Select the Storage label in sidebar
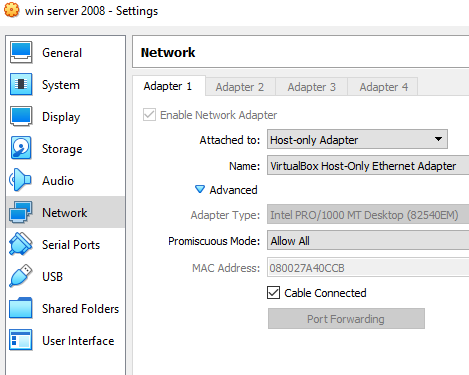This screenshot has width=469, height=375. coord(62,149)
